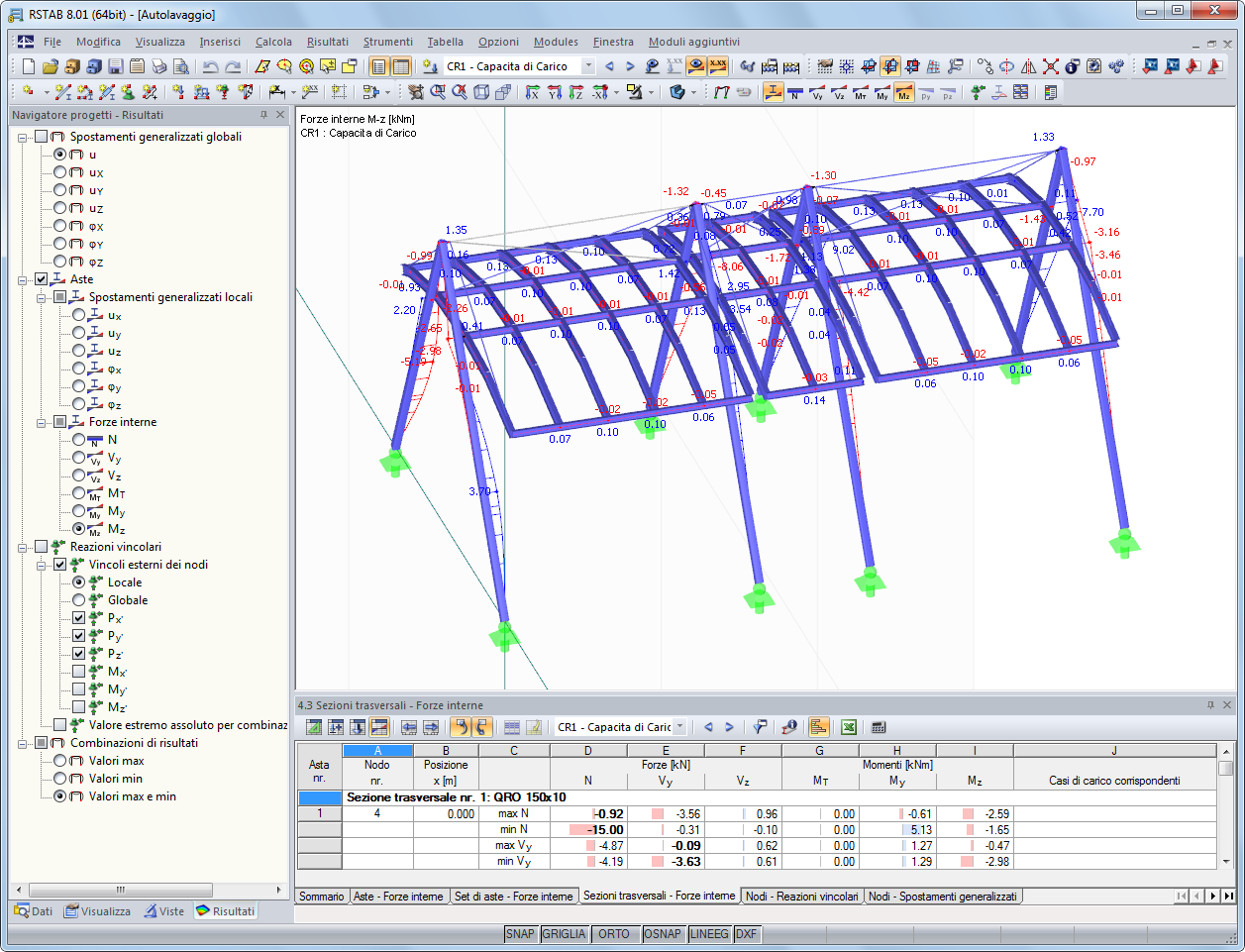Toggle the 'SNAP' status bar button
Viewport: 1245px width, 952px height.
point(520,934)
